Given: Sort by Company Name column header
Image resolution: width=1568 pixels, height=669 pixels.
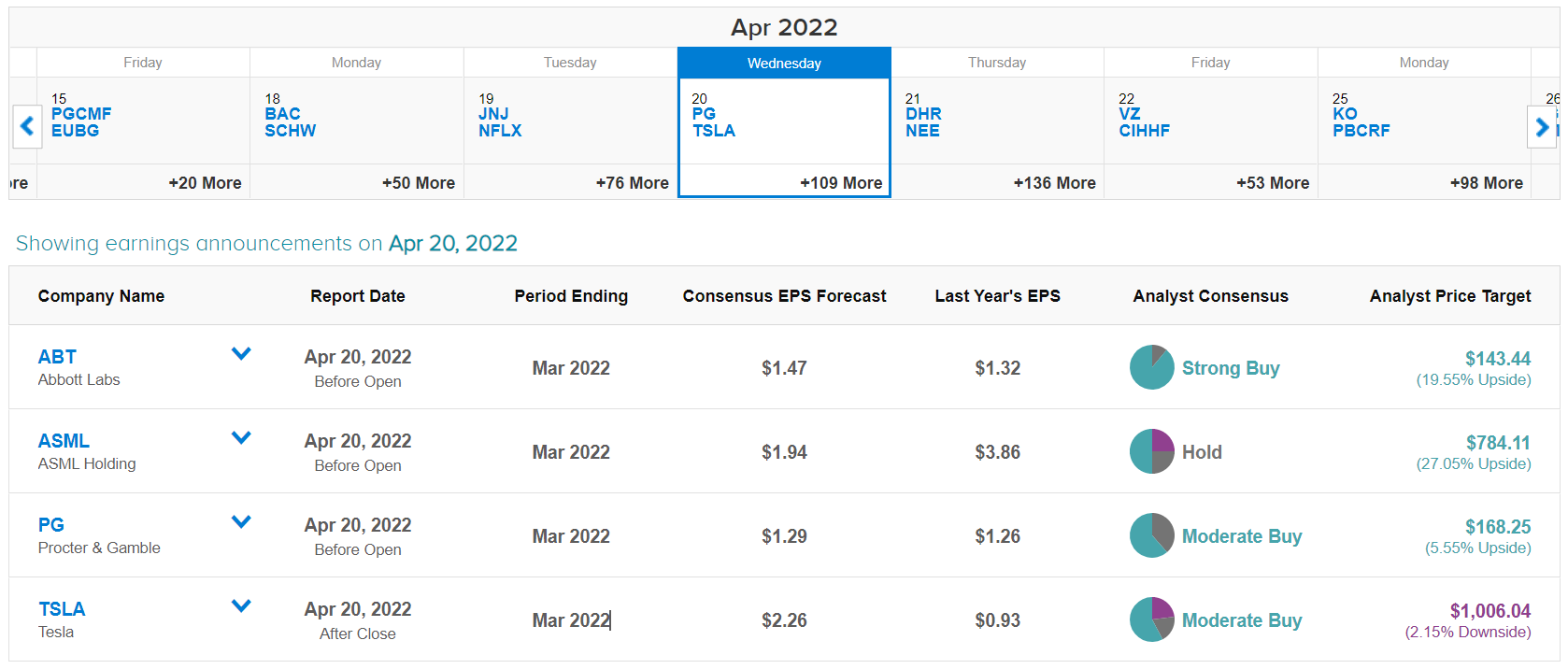Looking at the screenshot, I should point(101,296).
